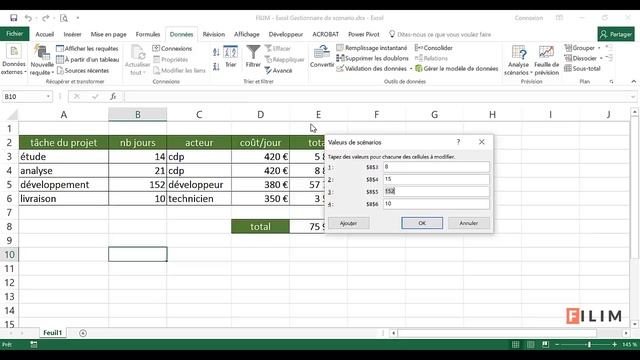Click the Tell me search box

click(440, 34)
